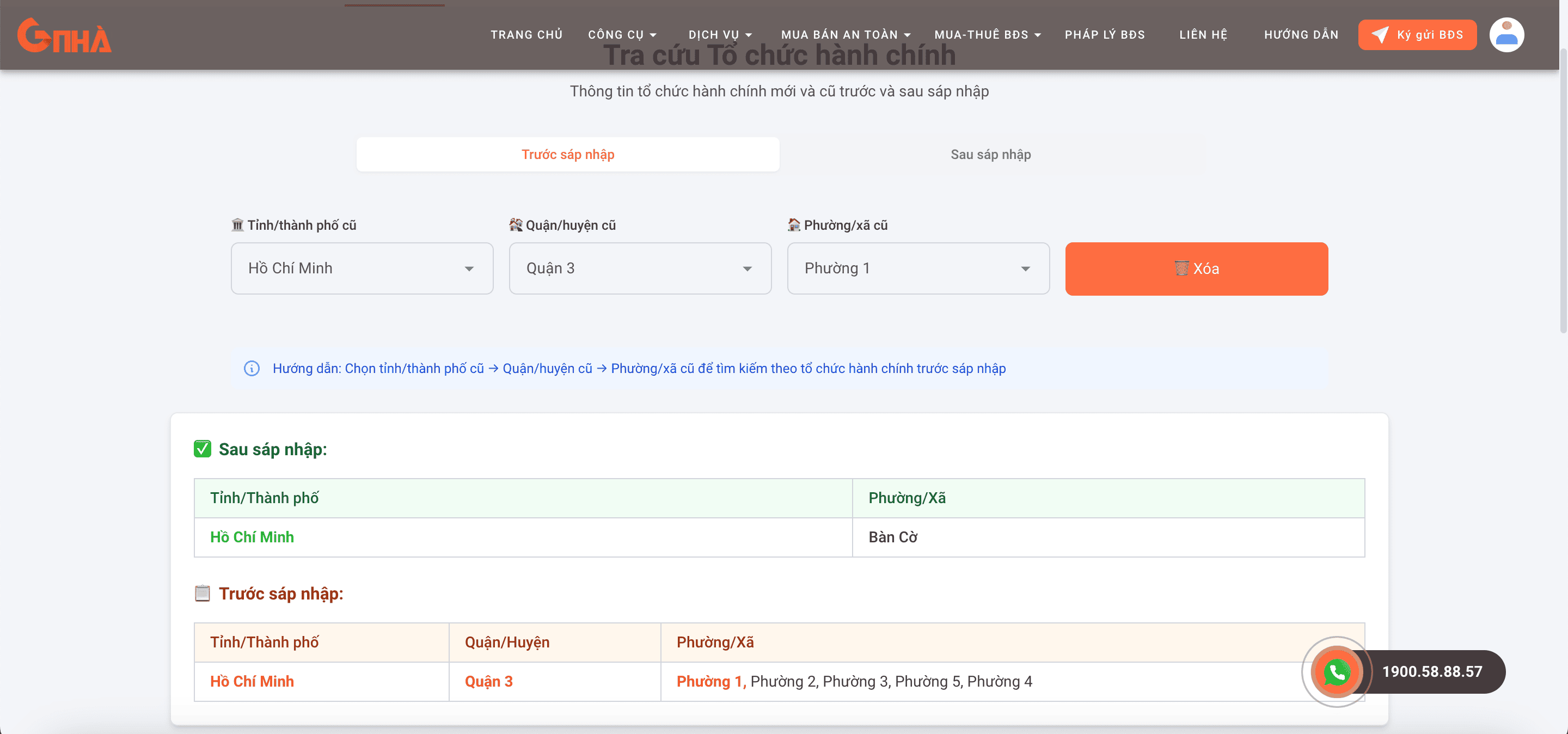Call hotline 1900.58.88.57
Viewport: 1568px width, 734px height.
coord(1432,672)
